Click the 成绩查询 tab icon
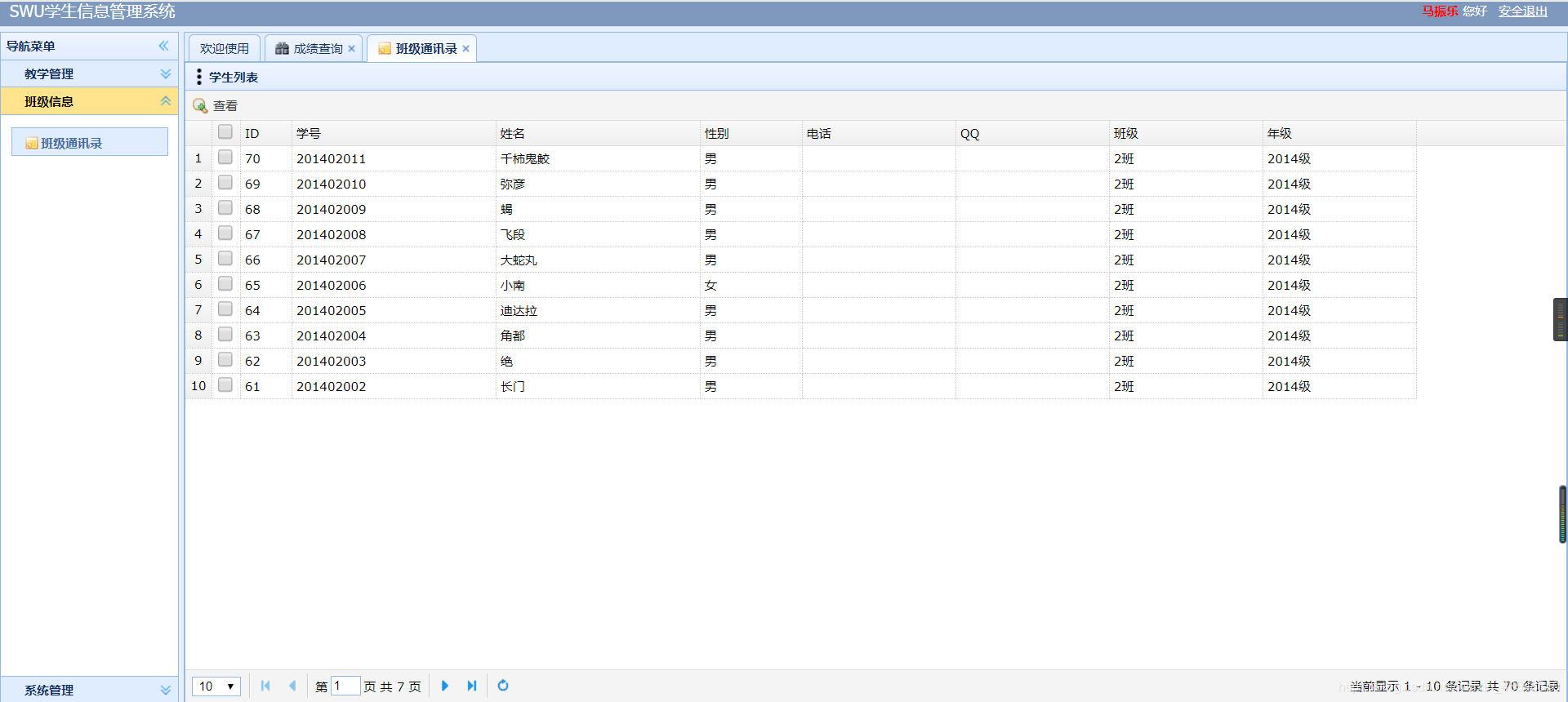Image resolution: width=1568 pixels, height=702 pixels. [282, 49]
